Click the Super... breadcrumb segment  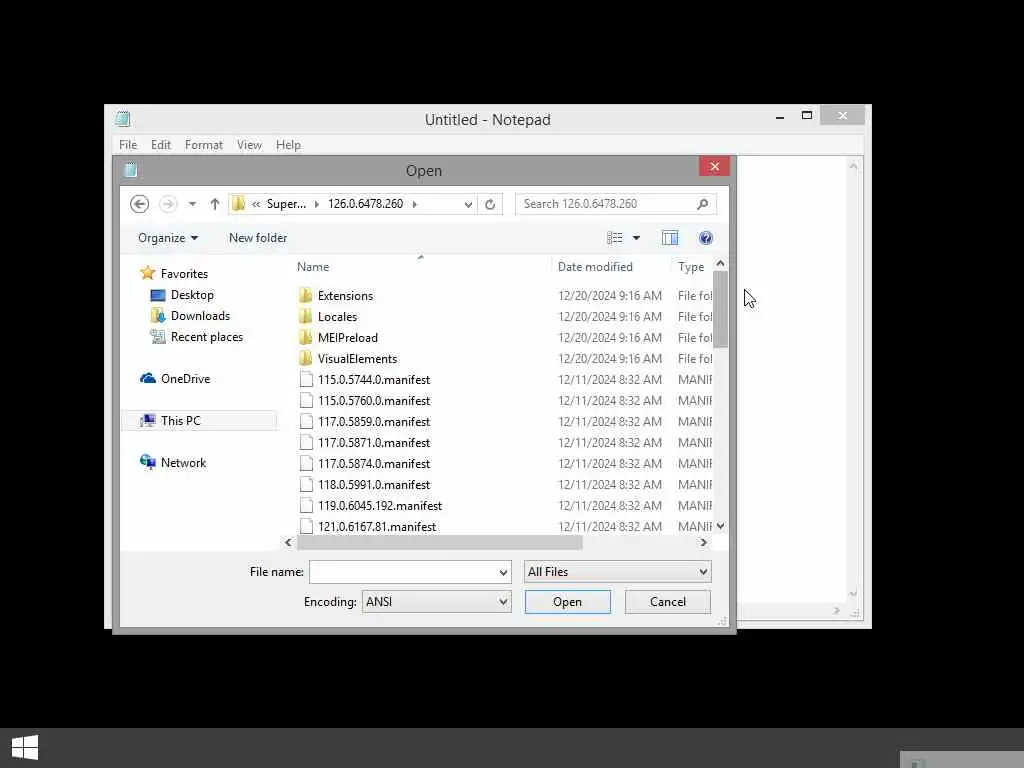(x=286, y=204)
